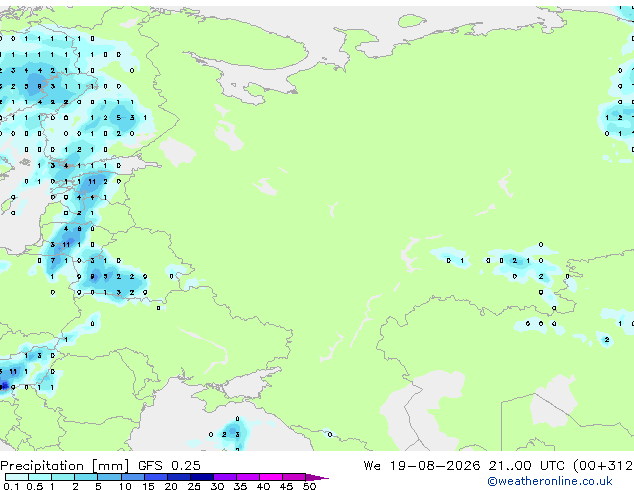Pick the 20–25 mm legend swatch
This screenshot has width=634, height=490.
click(178, 477)
